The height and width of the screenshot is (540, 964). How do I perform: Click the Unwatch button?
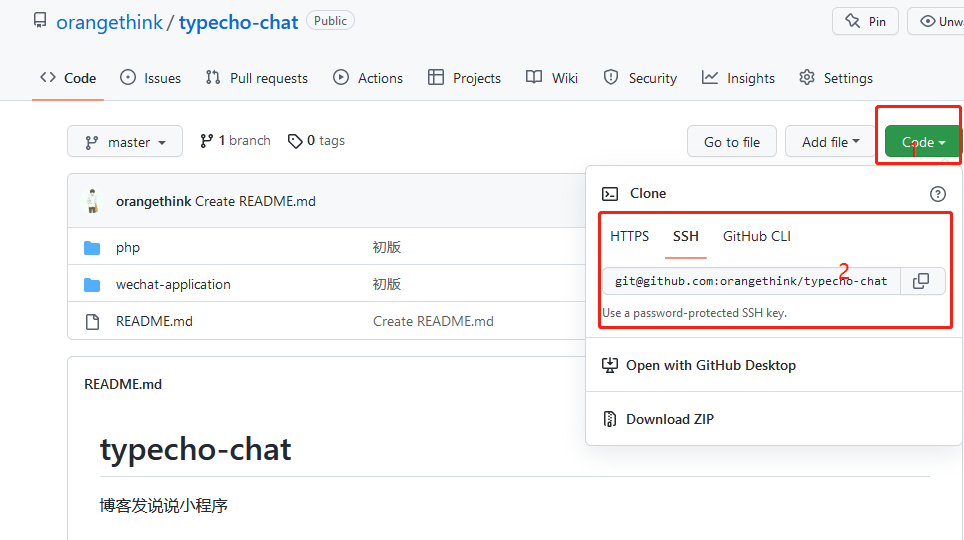point(935,22)
